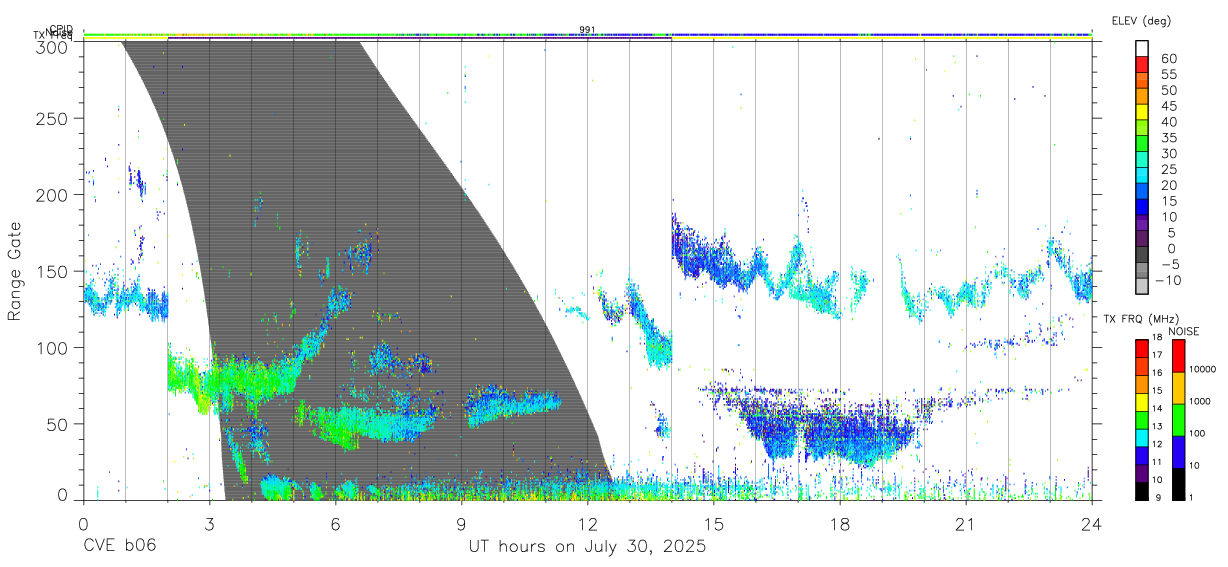Click the '200' tick on the Range Gate axis
1228x567 pixels.
(x=54, y=195)
